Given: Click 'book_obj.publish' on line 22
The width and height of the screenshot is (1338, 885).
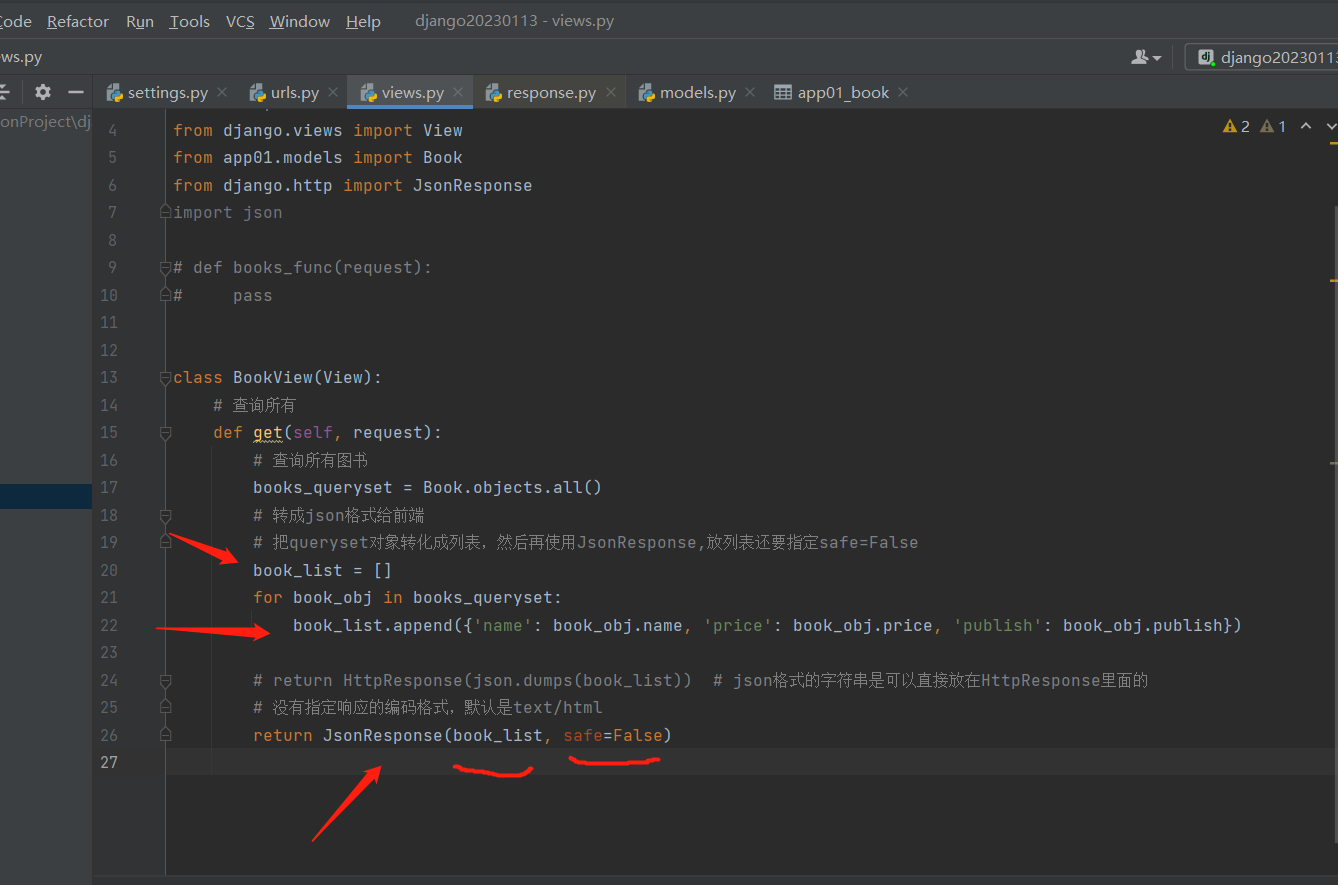Looking at the screenshot, I should [1143, 625].
